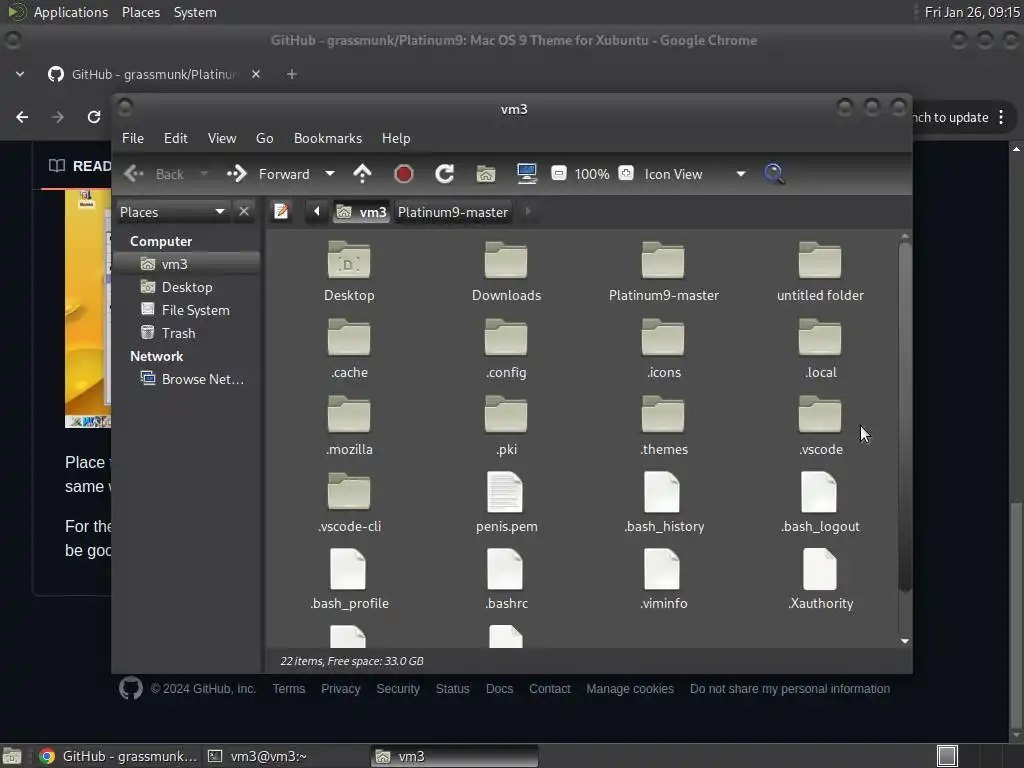
Task: Open the Privacy link in GitHub footer
Action: 340,689
